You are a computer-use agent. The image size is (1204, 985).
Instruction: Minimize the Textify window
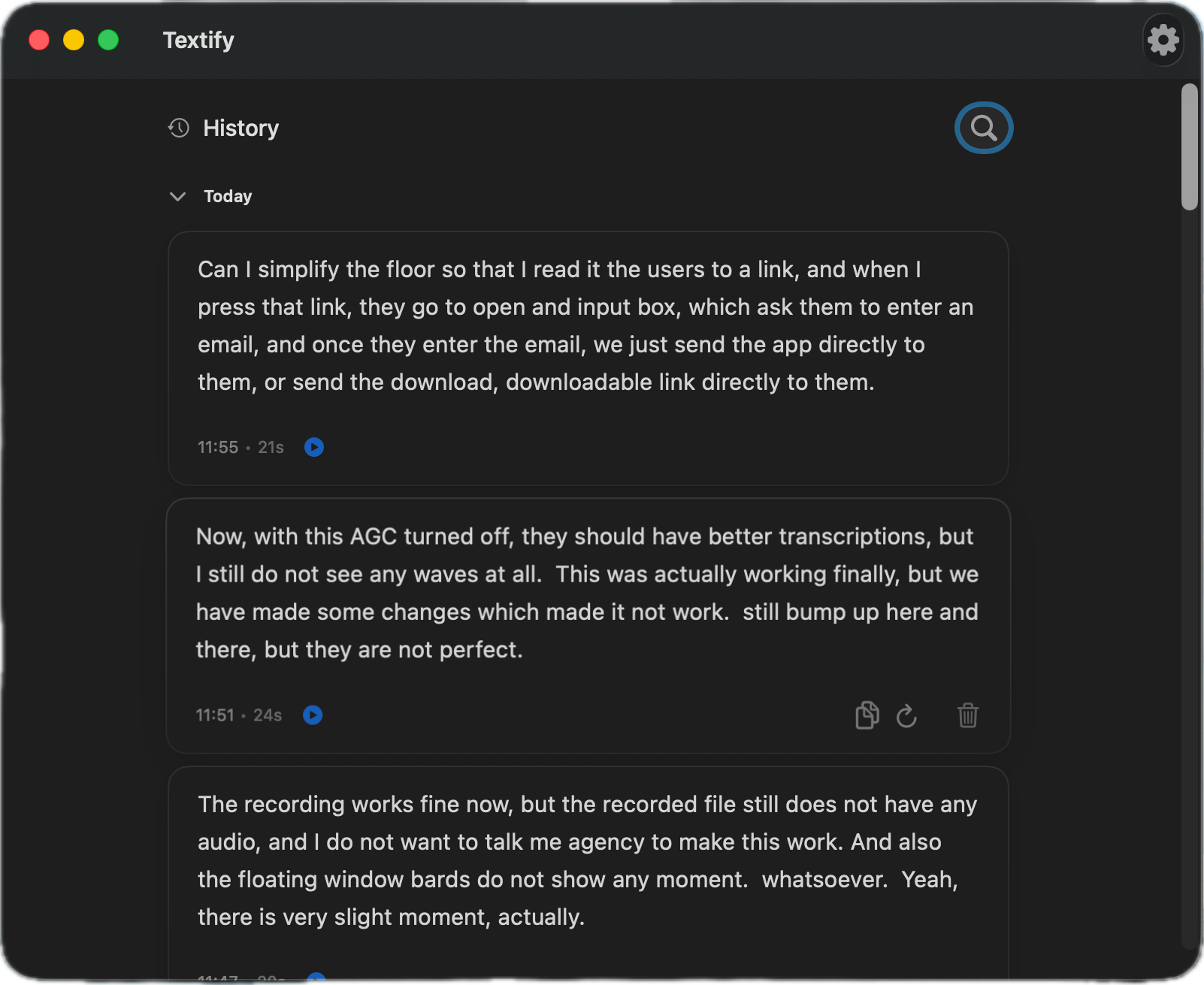click(x=74, y=40)
